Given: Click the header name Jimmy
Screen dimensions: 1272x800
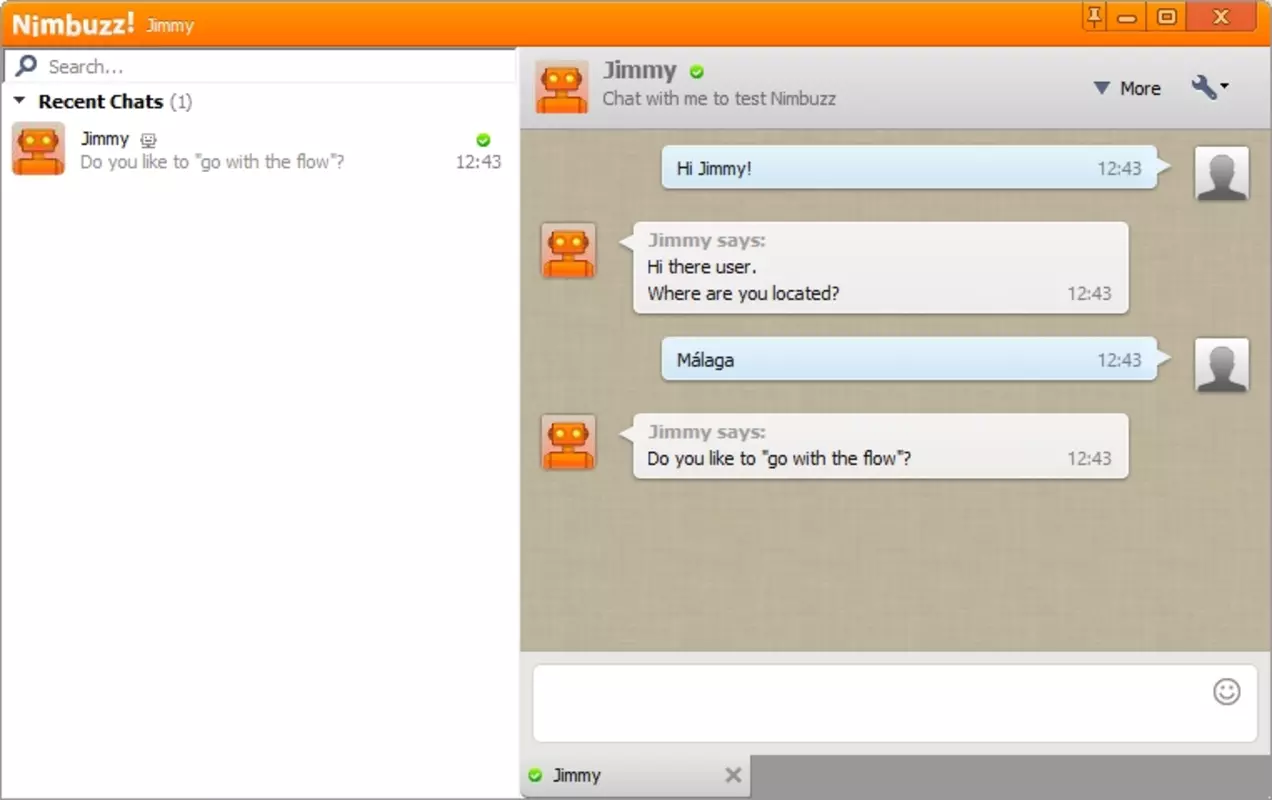Looking at the screenshot, I should pyautogui.click(x=639, y=71).
